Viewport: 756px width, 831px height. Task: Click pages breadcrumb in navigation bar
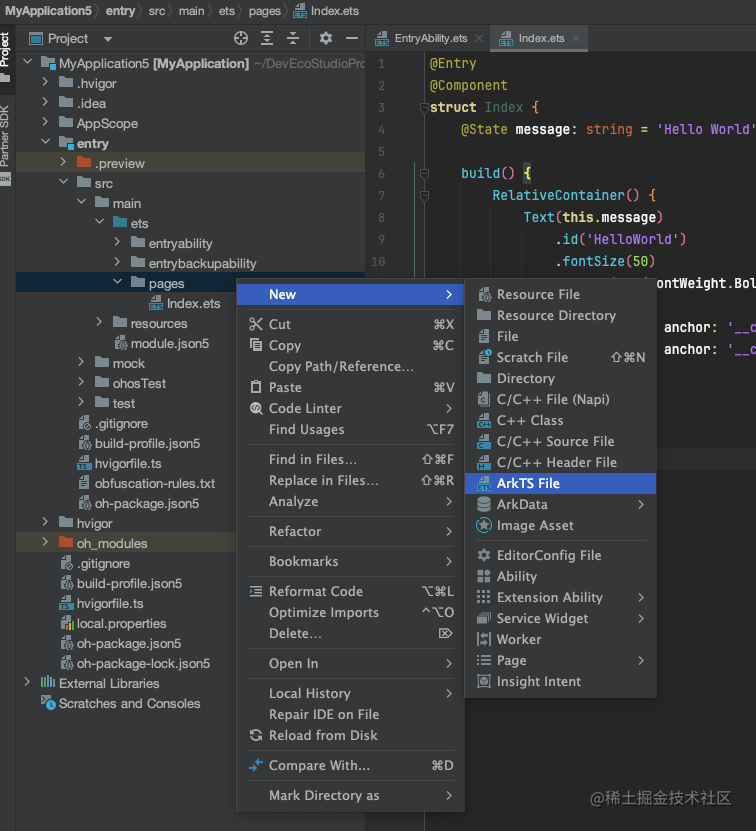point(265,11)
